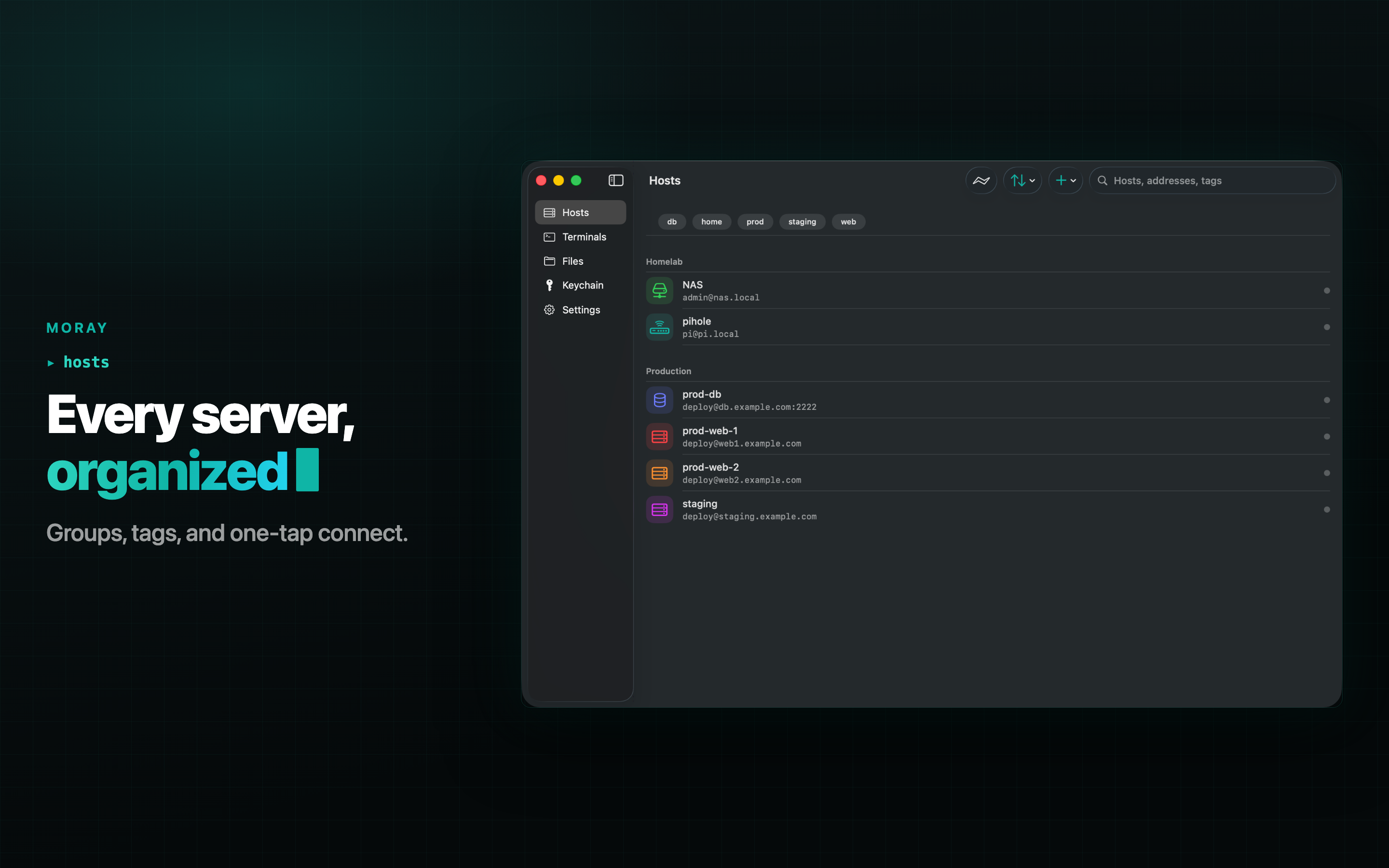The height and width of the screenshot is (868, 1389).
Task: Click address deploy@db.example.com:2222
Action: [x=749, y=407]
